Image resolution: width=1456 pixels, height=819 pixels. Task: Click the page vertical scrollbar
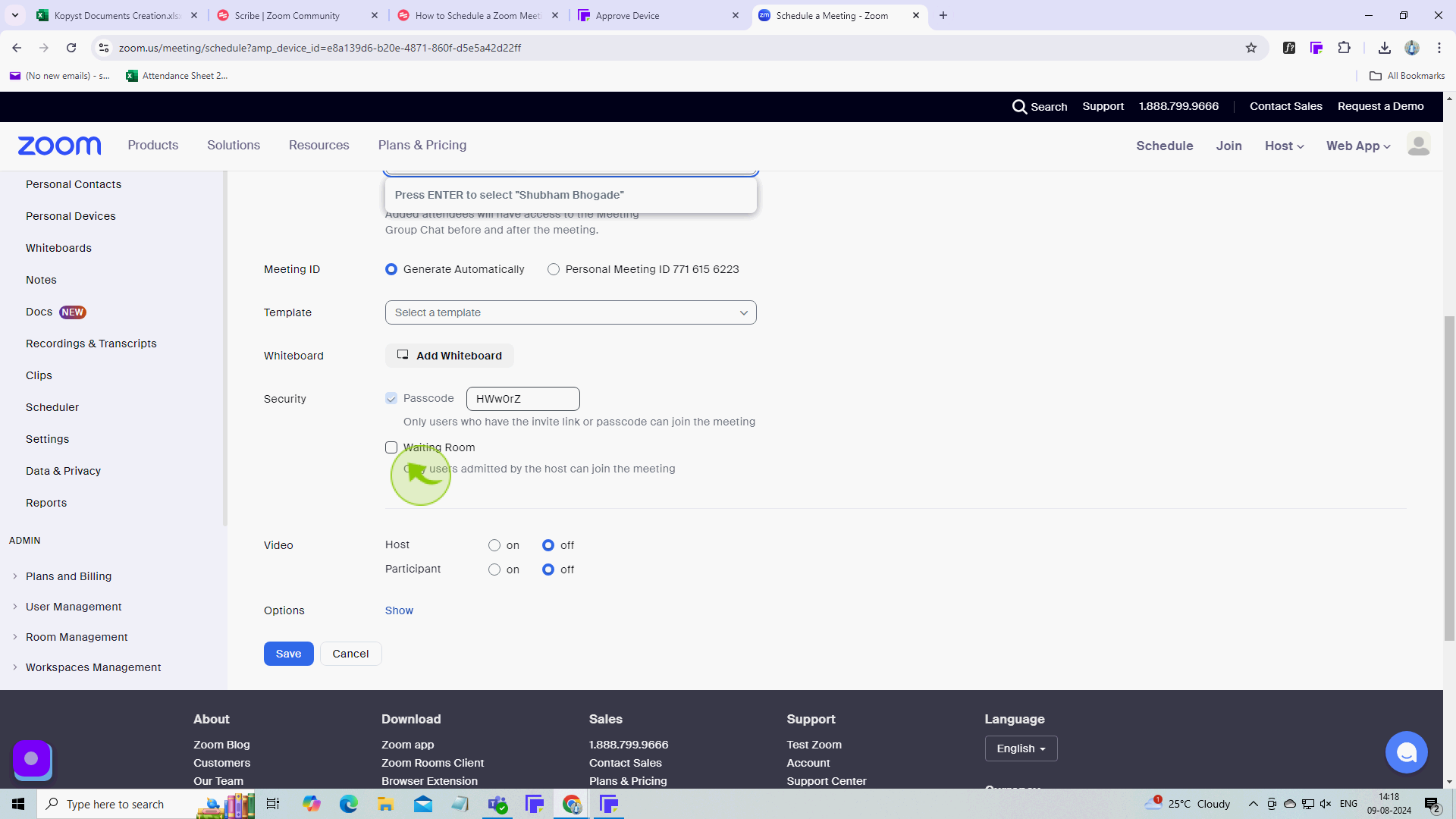1449,479
